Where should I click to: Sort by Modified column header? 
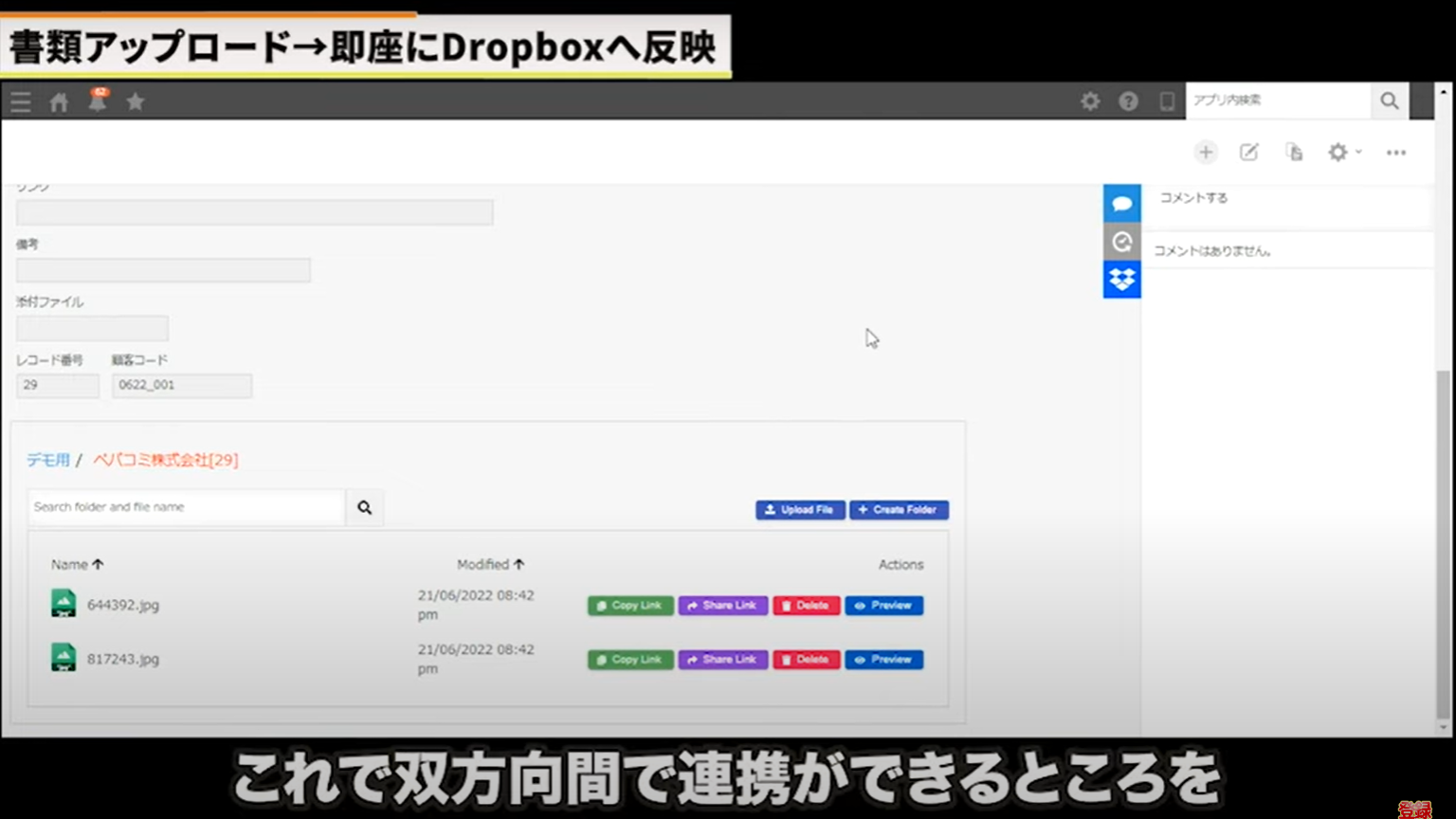491,564
